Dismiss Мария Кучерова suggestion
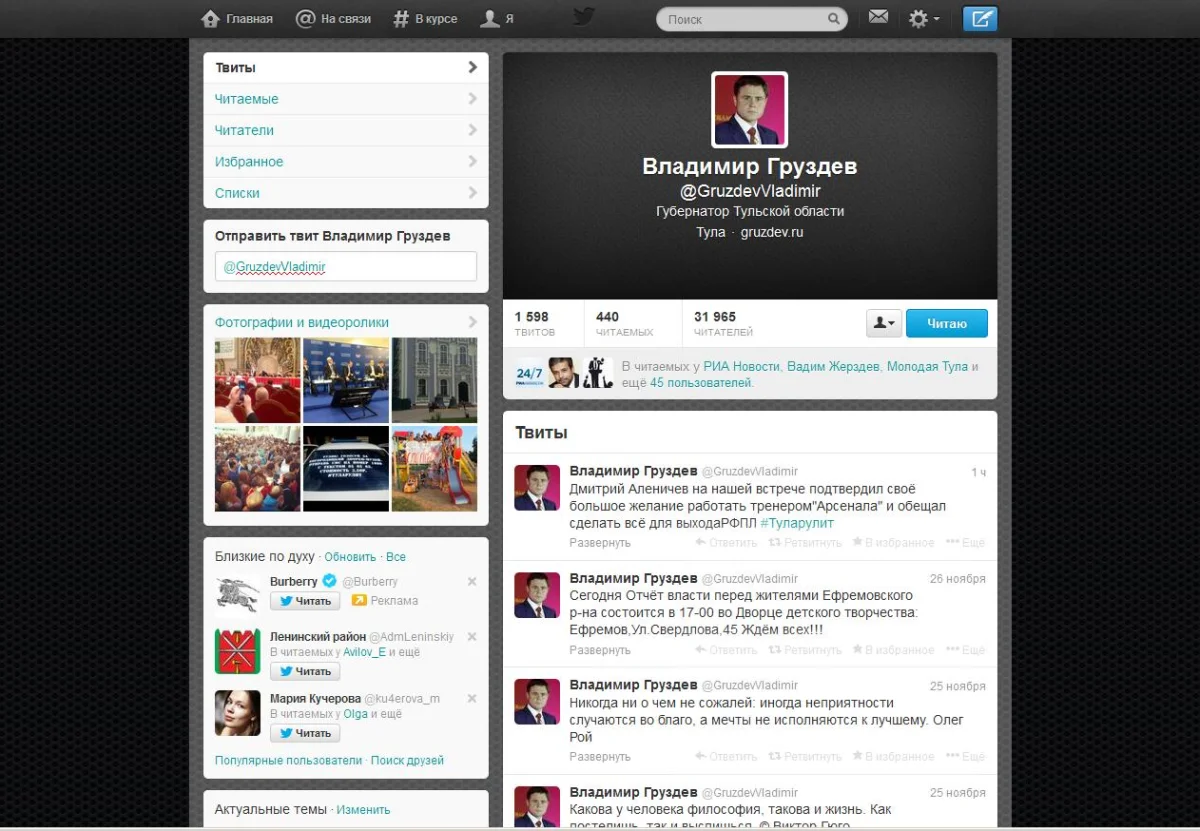The width and height of the screenshot is (1200, 831). click(472, 698)
